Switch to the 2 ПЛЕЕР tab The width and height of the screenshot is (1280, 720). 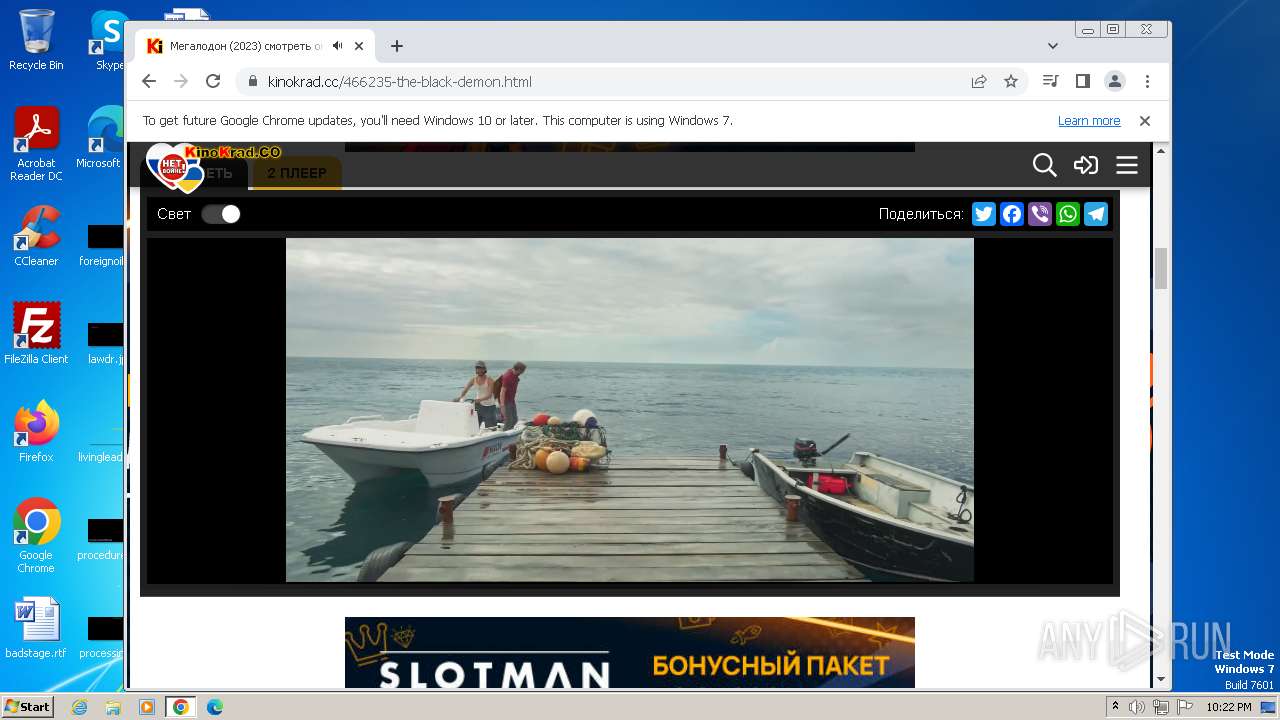pos(296,173)
